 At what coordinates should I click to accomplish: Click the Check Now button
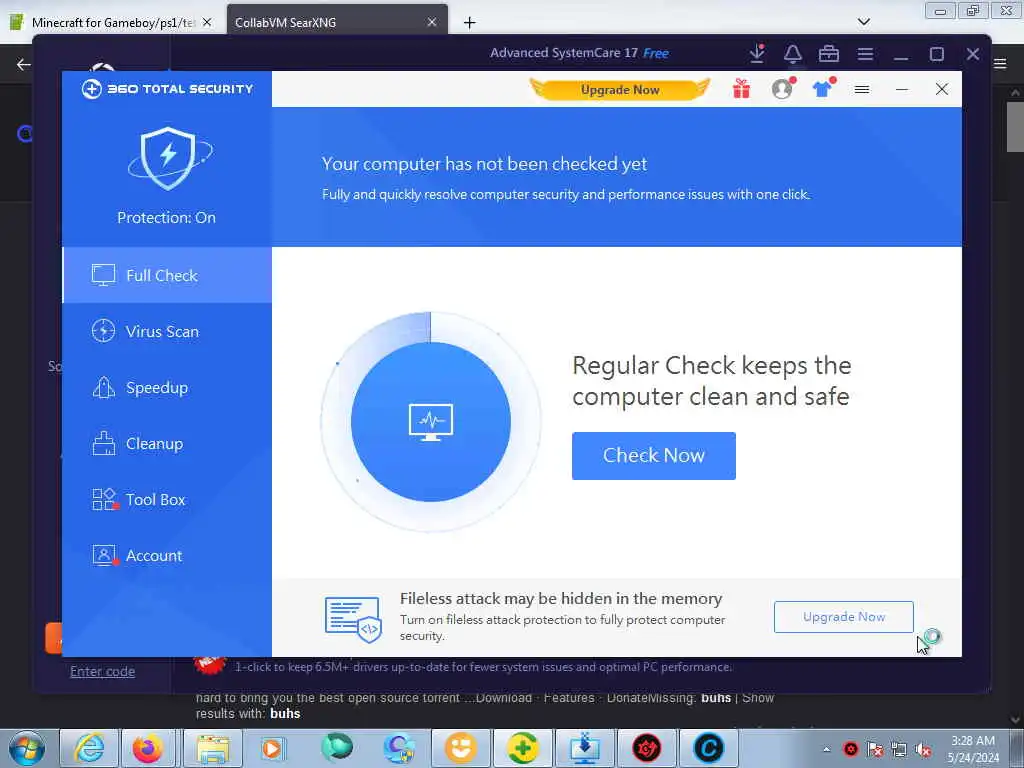654,456
